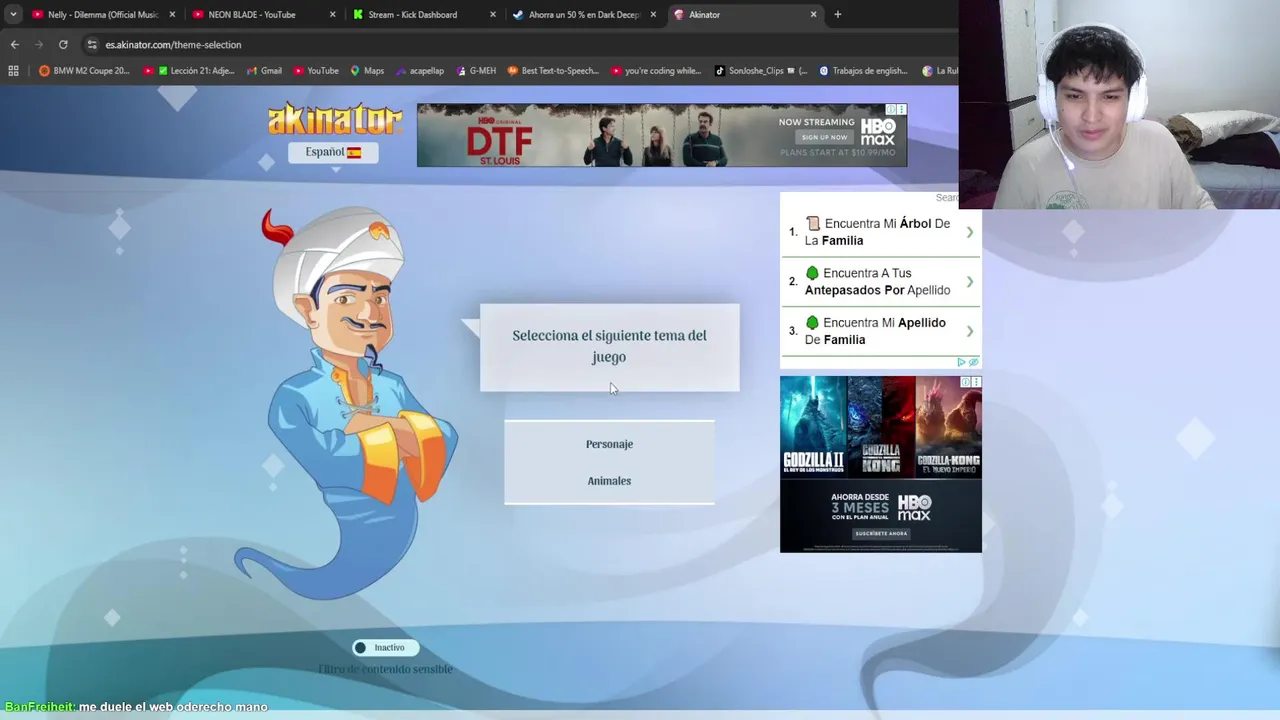Open the site info icon beside the URL
The image size is (1280, 720).
(x=92, y=44)
